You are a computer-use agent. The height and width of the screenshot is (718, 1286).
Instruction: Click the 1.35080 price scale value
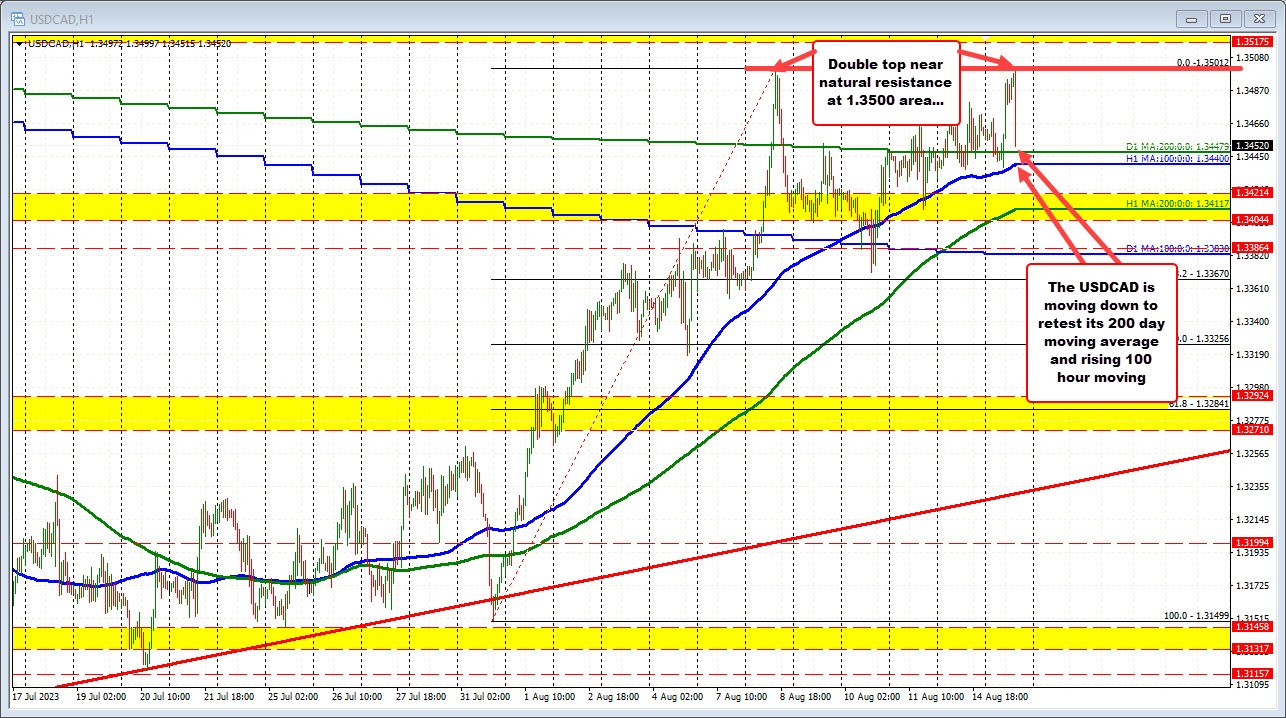click(x=1253, y=58)
